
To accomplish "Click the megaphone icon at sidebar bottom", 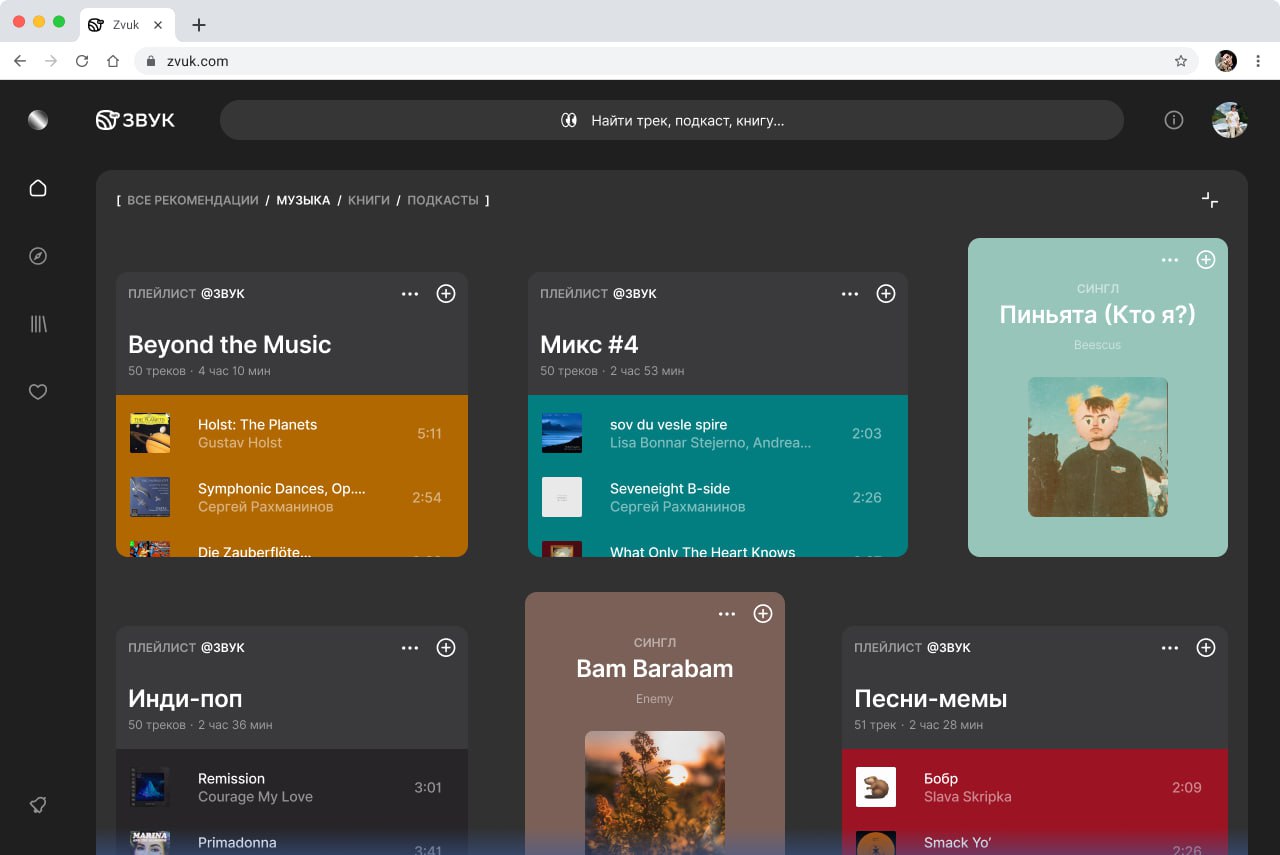I will tap(38, 805).
